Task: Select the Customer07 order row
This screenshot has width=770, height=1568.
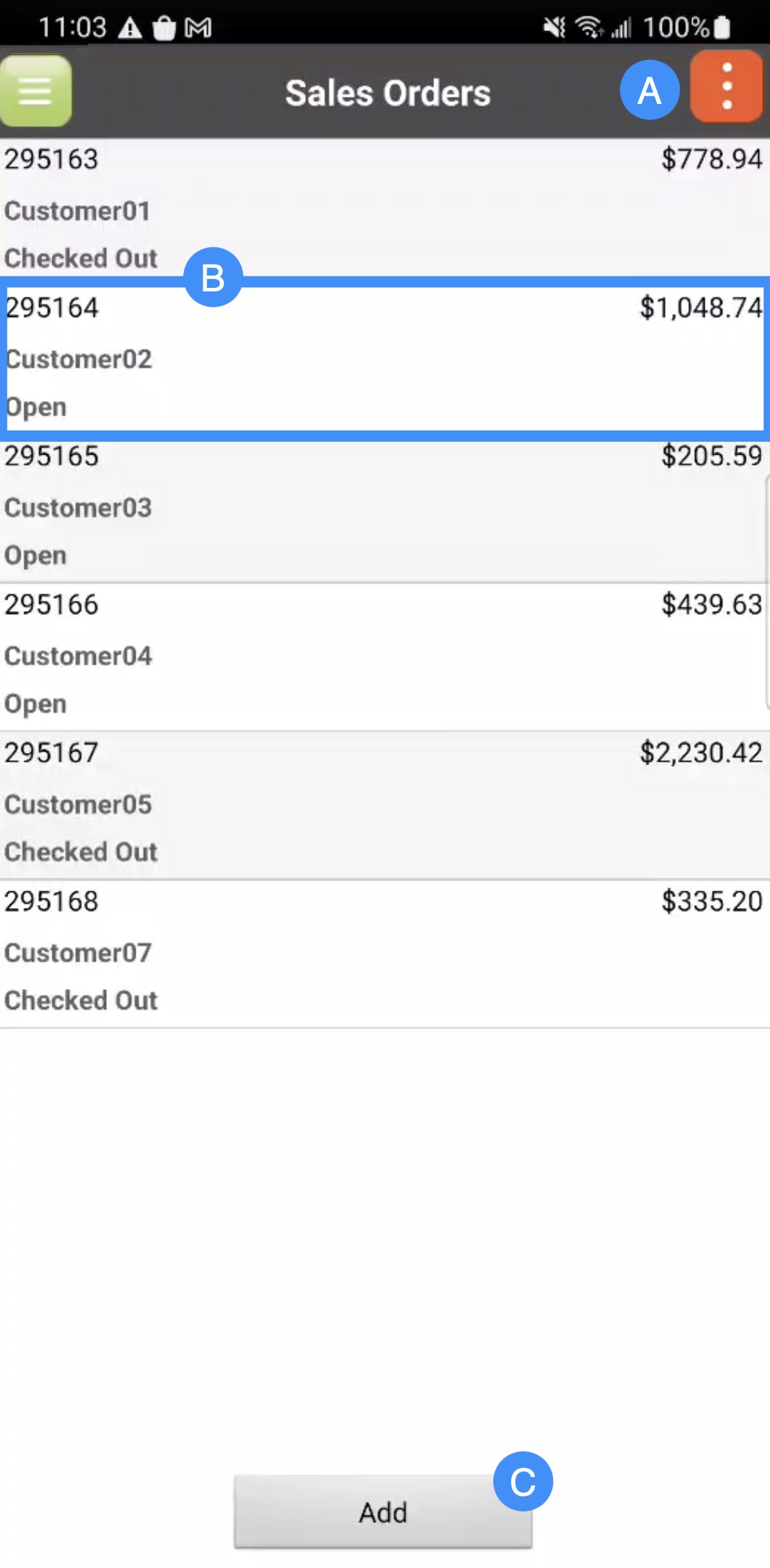Action: point(384,953)
